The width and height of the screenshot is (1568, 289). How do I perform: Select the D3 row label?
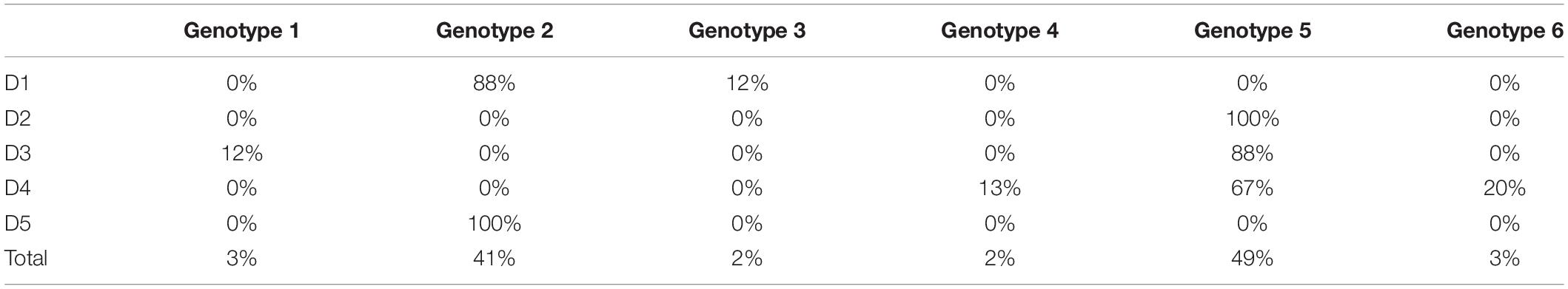pos(19,153)
